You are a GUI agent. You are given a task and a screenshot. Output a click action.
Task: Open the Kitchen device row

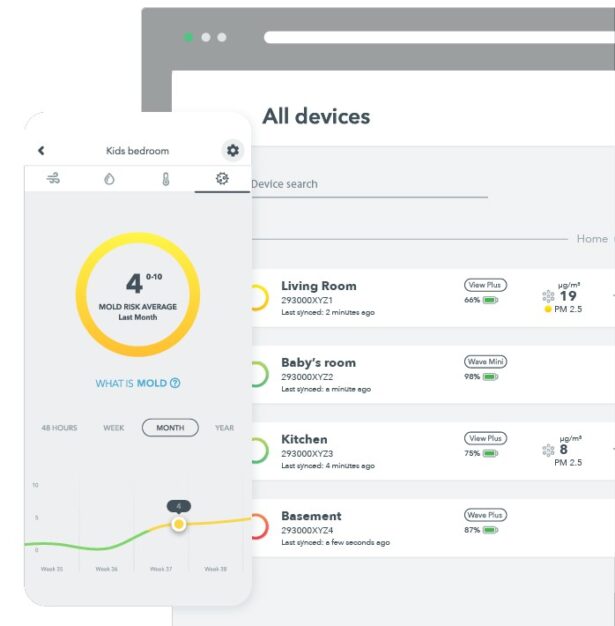tap(433, 451)
